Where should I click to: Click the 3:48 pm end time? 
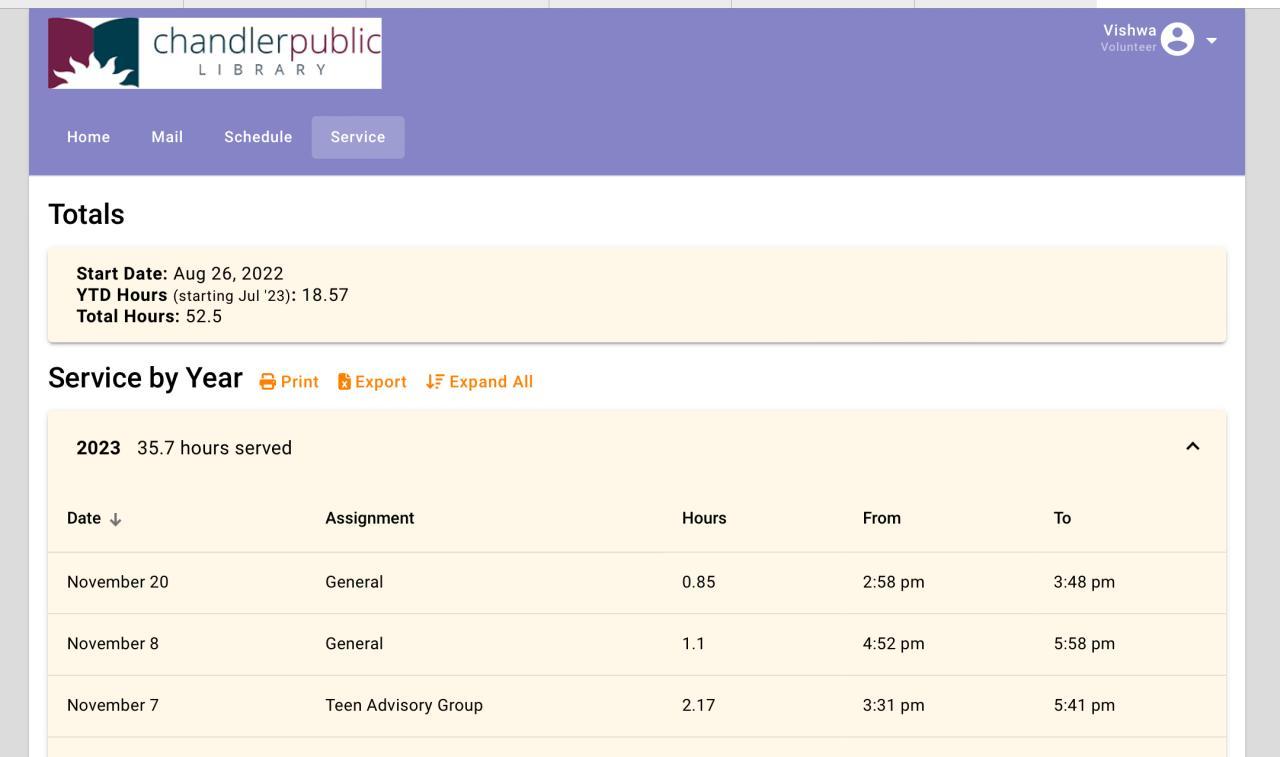pos(1084,582)
